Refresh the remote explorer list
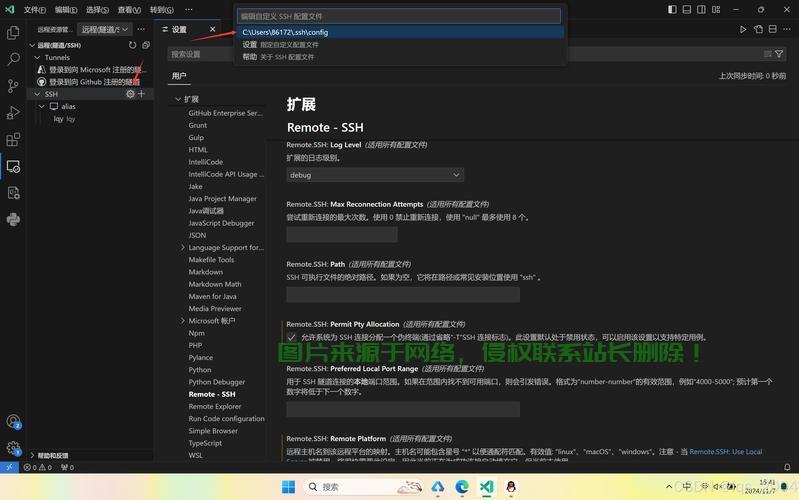 point(132,45)
